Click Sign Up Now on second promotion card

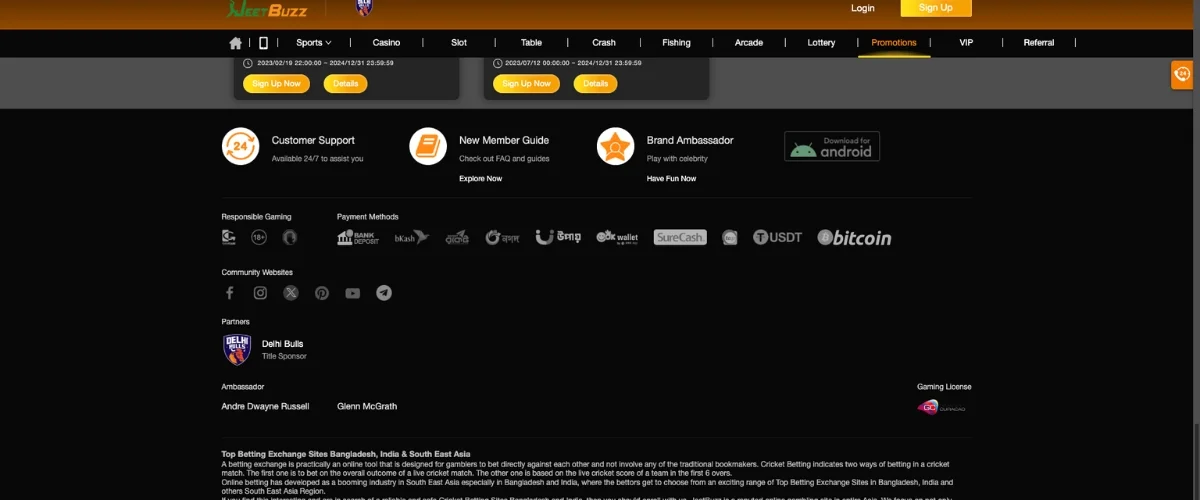(527, 84)
